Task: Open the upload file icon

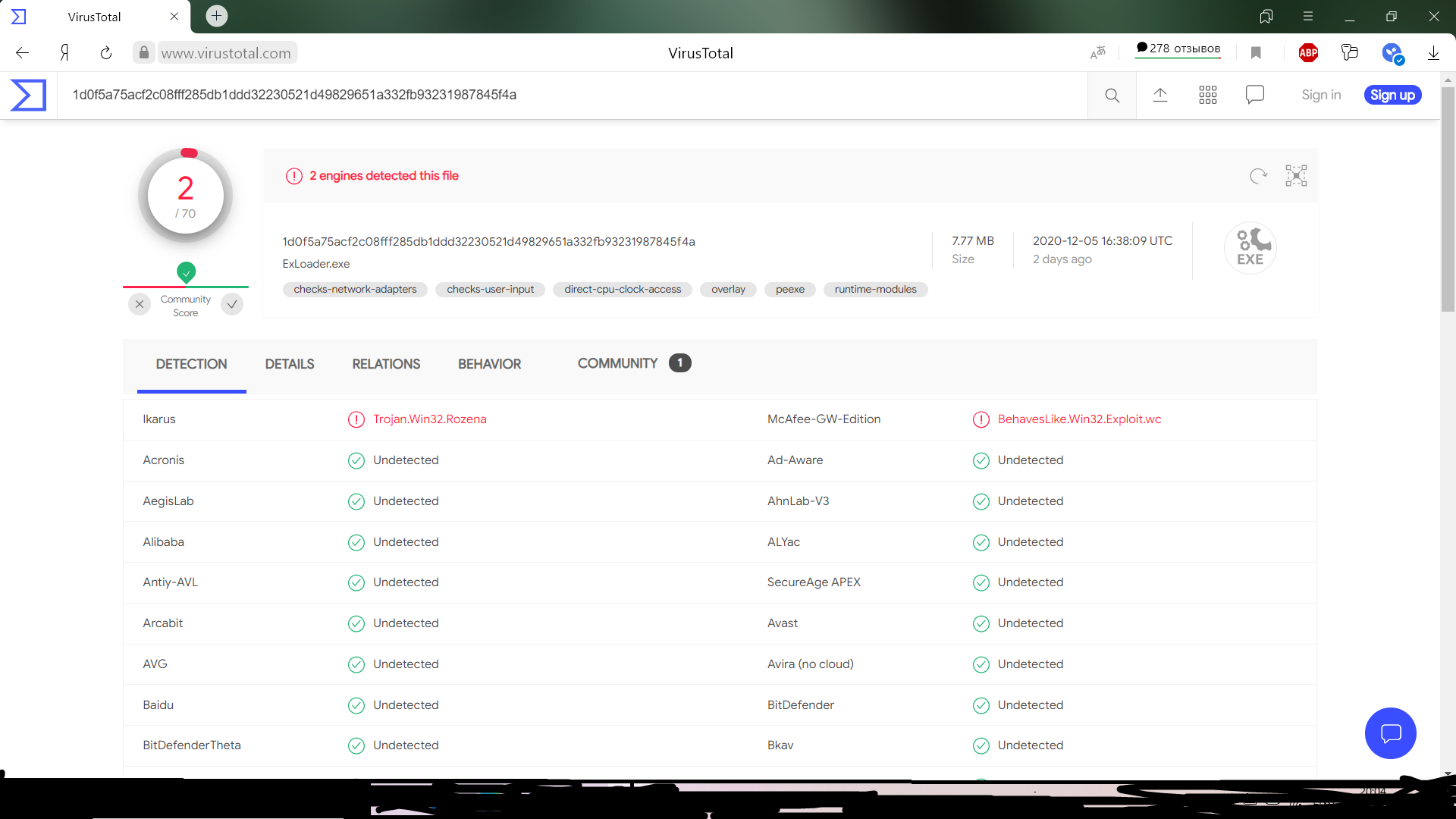Action: tap(1160, 95)
